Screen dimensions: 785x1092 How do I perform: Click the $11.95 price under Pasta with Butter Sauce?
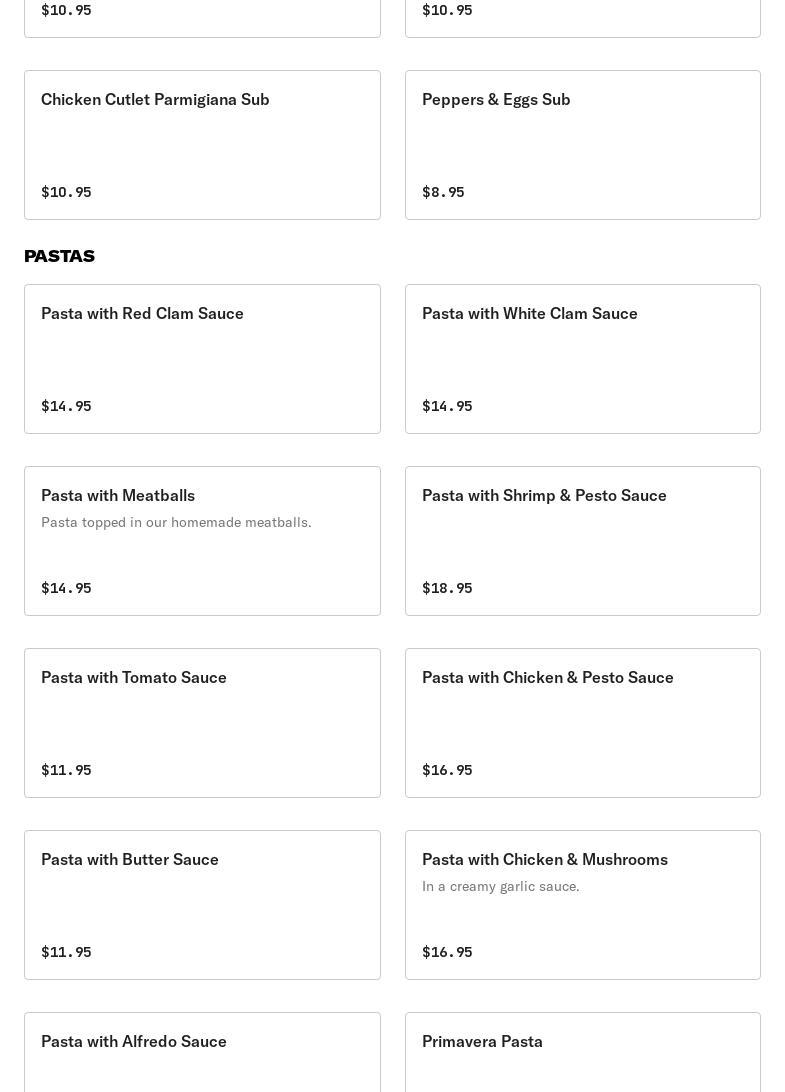pyautogui.click(x=66, y=952)
